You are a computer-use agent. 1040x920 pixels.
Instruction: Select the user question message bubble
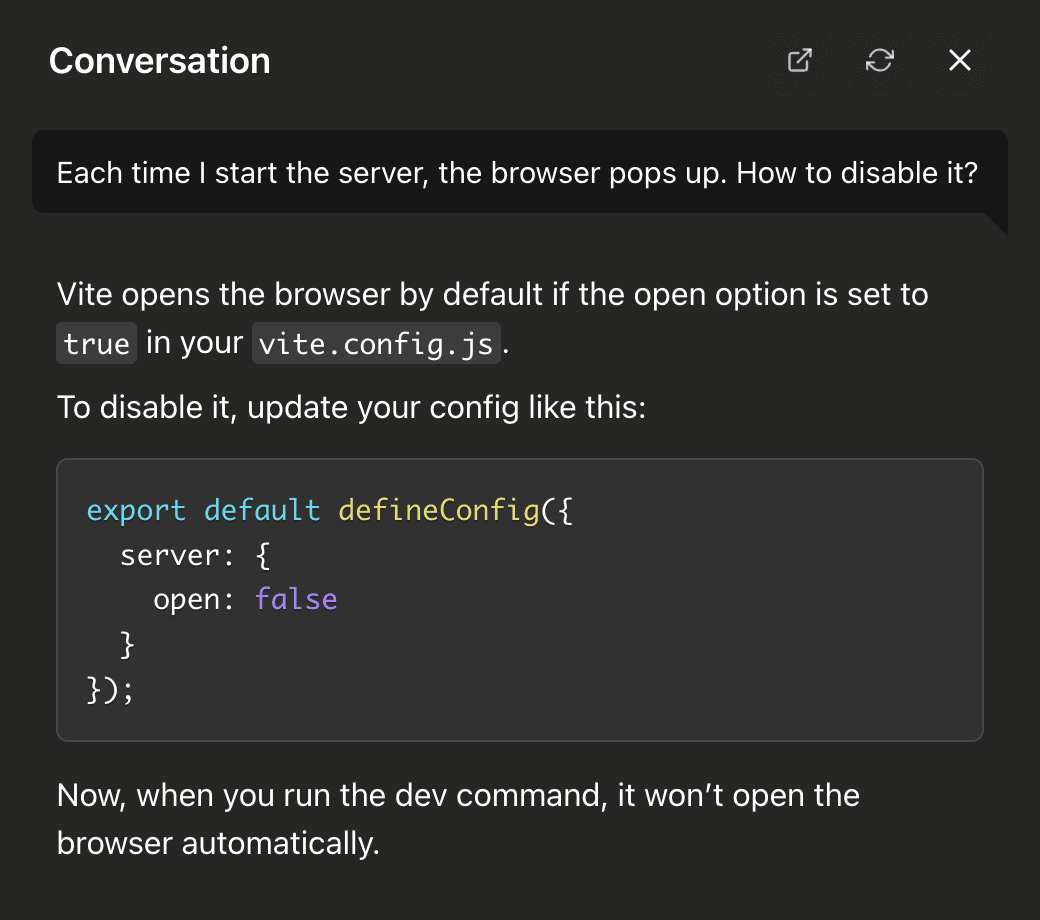pyautogui.click(x=516, y=173)
